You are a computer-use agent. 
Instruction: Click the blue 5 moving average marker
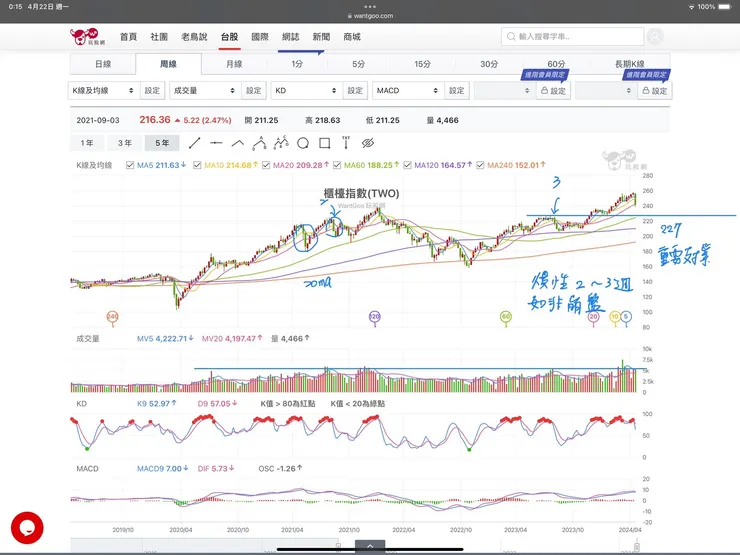coord(626,317)
